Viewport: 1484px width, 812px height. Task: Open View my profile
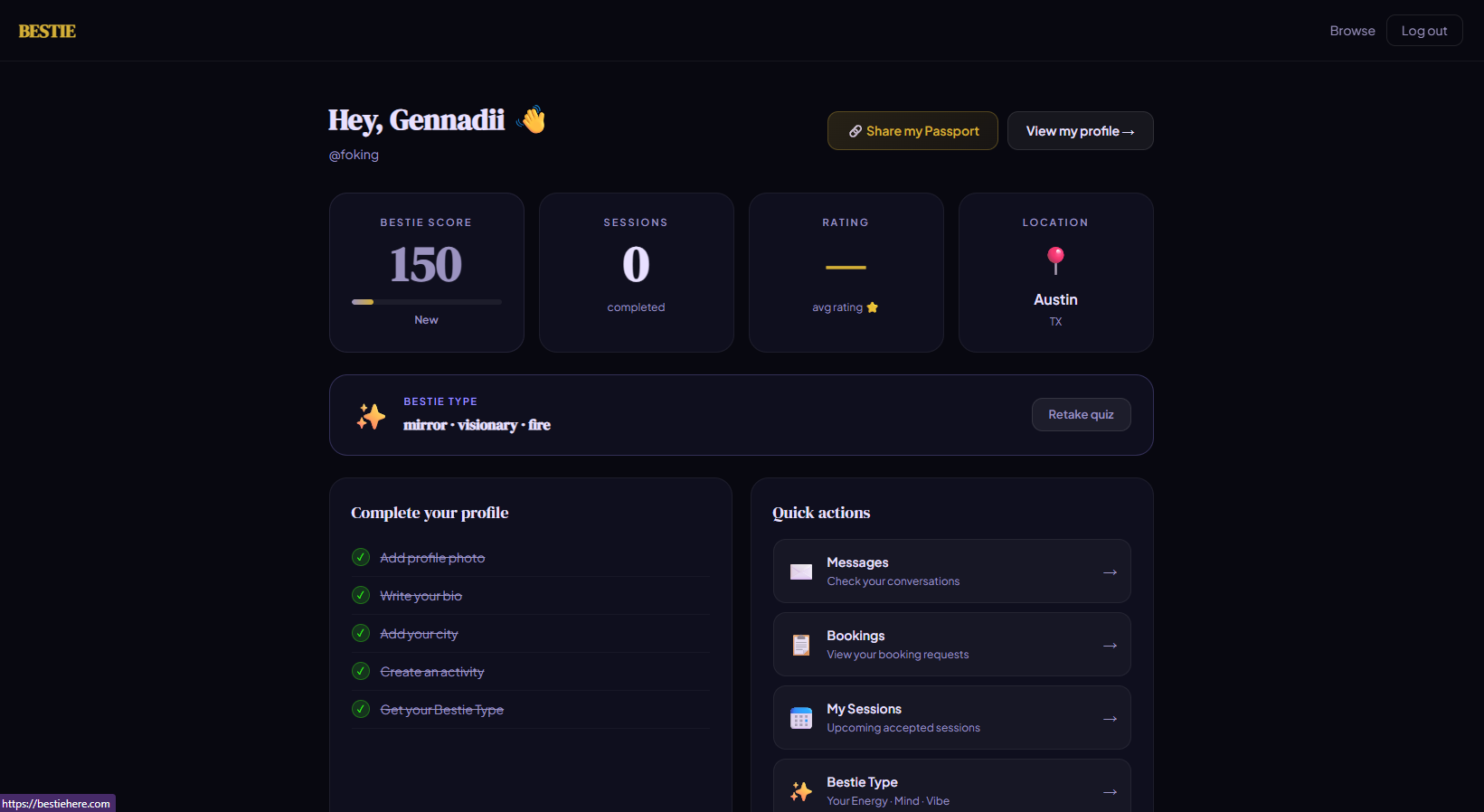click(x=1080, y=131)
